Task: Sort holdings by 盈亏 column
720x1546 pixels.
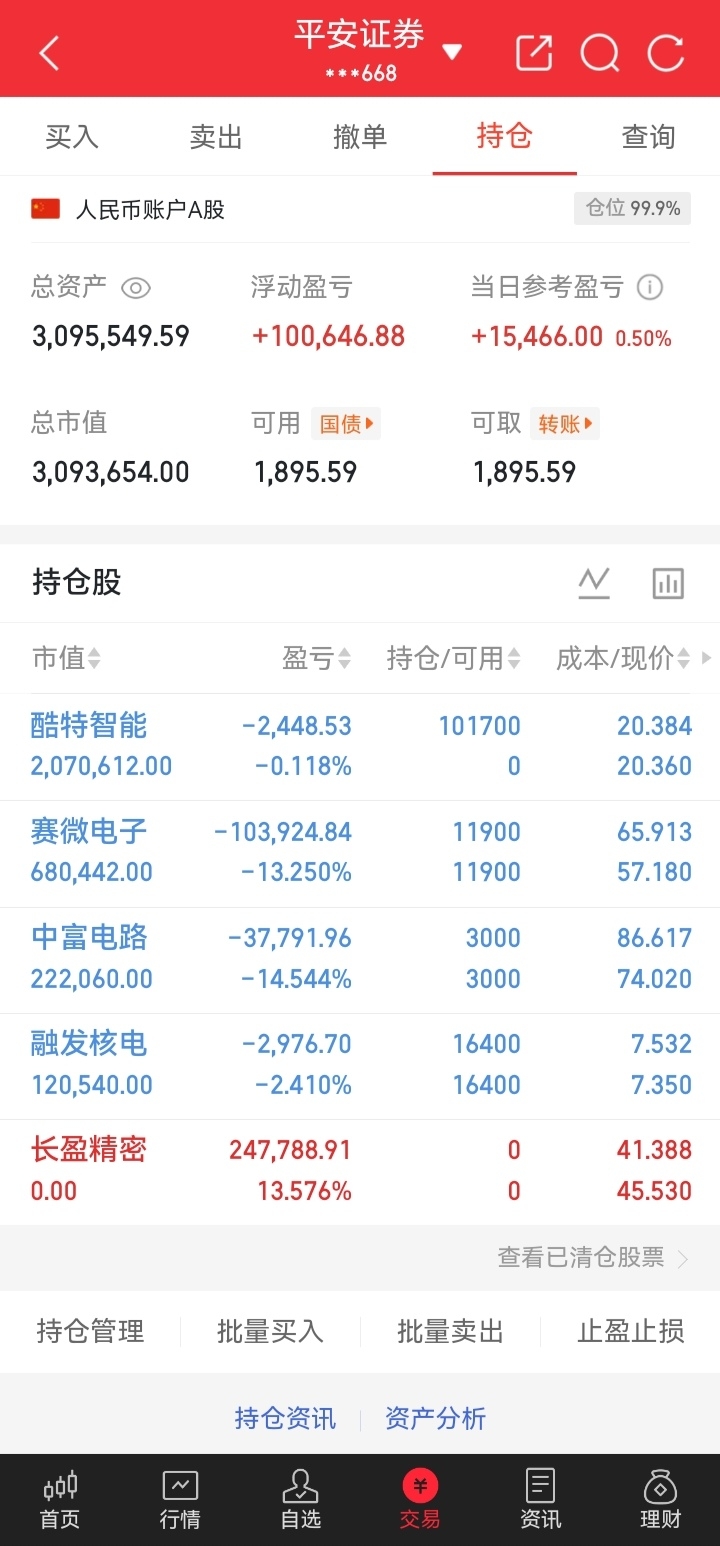Action: pos(316,658)
